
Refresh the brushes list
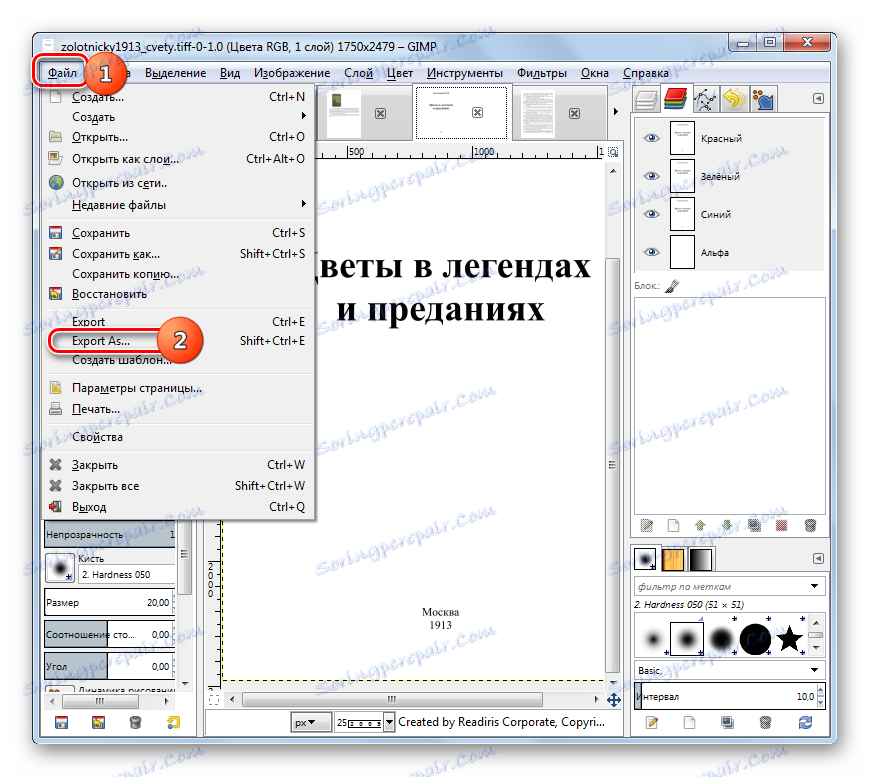click(x=805, y=722)
